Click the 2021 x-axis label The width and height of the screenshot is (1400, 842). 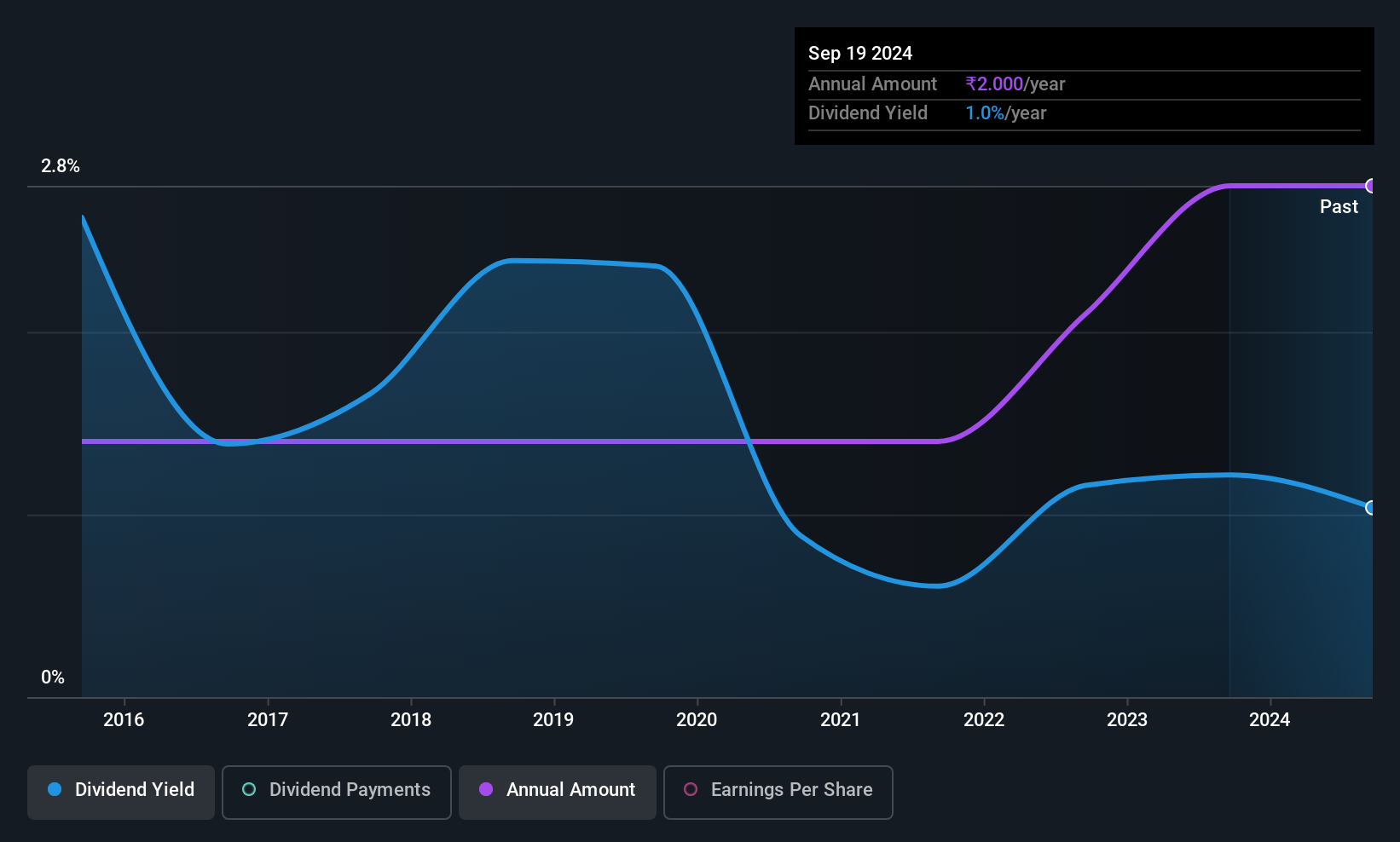coord(841,720)
